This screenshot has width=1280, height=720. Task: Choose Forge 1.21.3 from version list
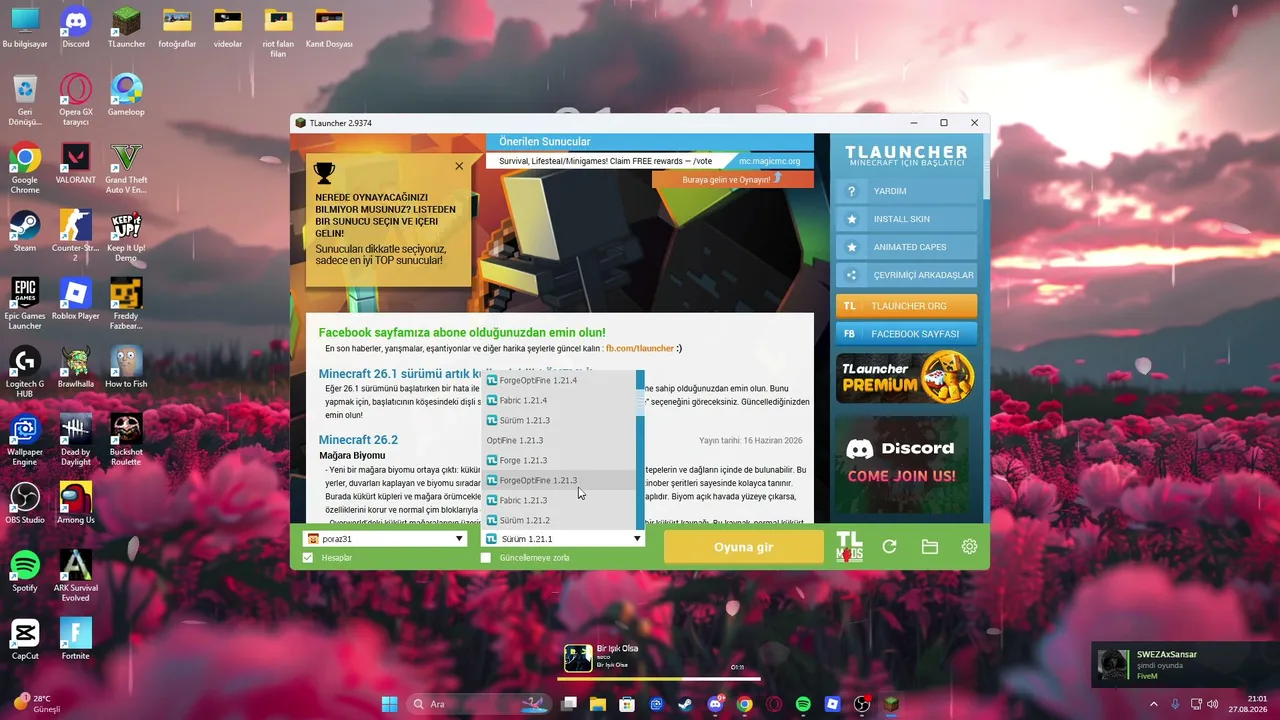pyautogui.click(x=559, y=460)
